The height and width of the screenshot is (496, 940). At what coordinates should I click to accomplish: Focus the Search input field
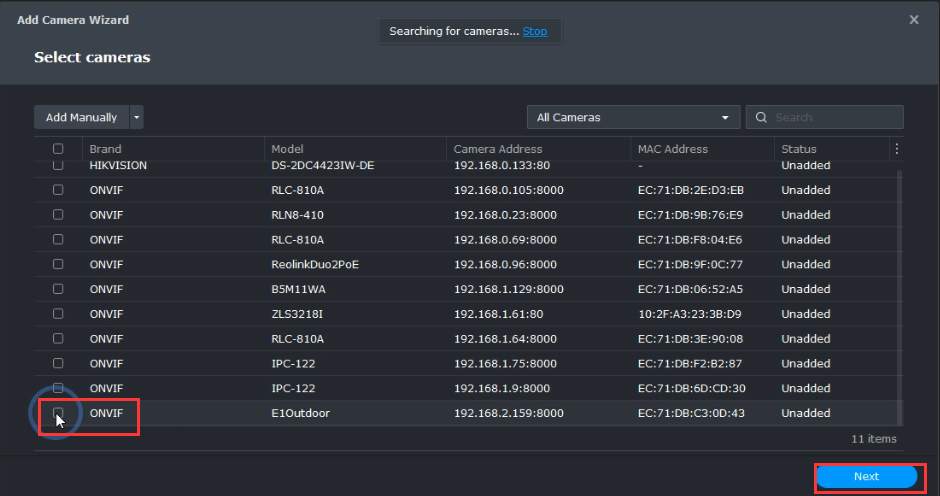tap(824, 118)
